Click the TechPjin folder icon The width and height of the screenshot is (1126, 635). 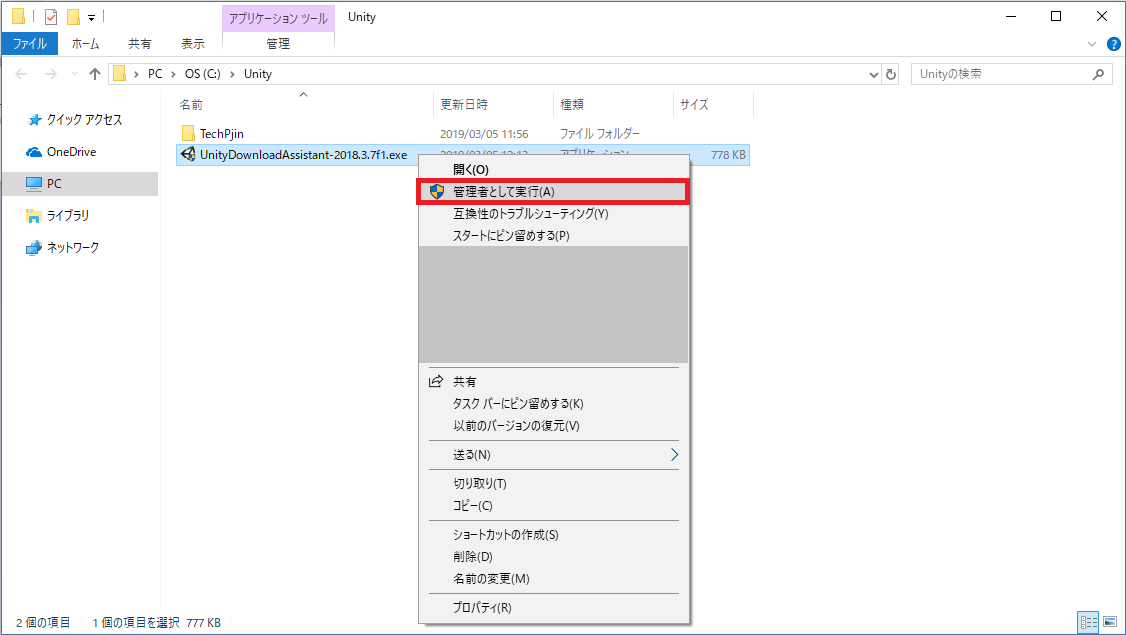pos(188,134)
